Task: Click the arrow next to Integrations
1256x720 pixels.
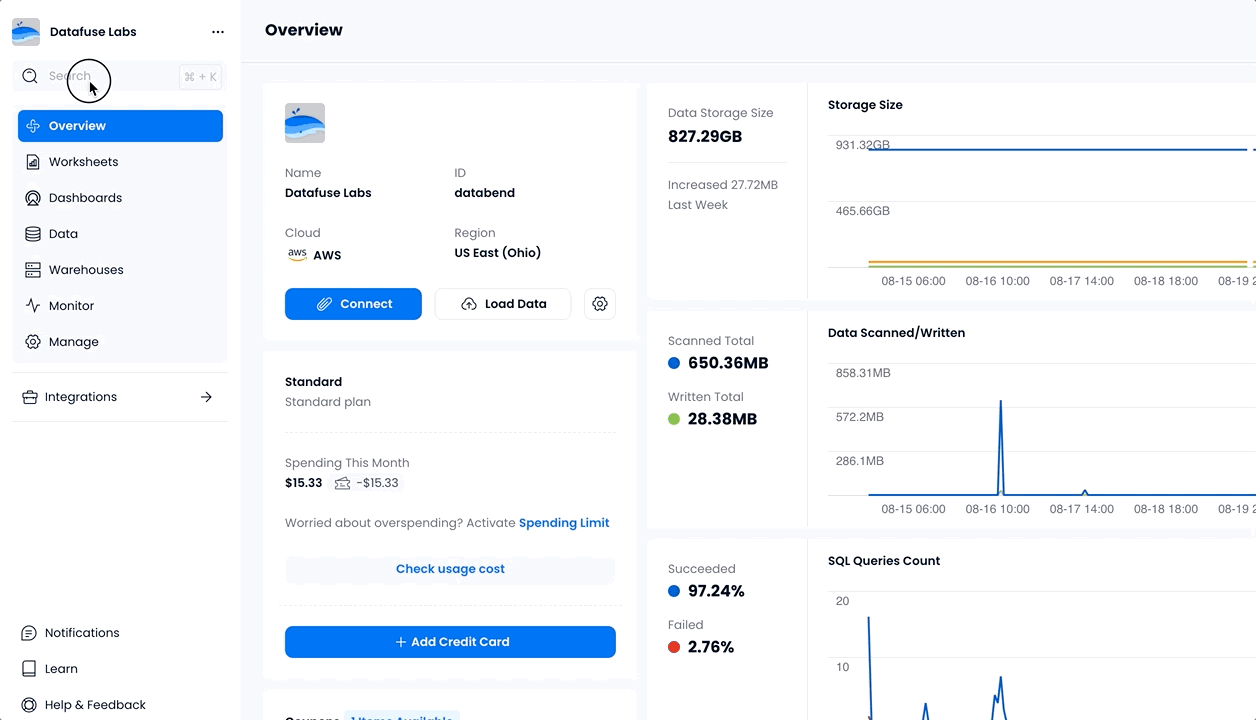Action: (x=206, y=397)
